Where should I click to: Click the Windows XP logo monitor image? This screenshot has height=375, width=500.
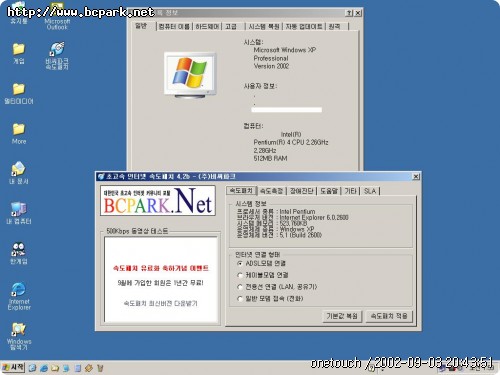pos(191,75)
